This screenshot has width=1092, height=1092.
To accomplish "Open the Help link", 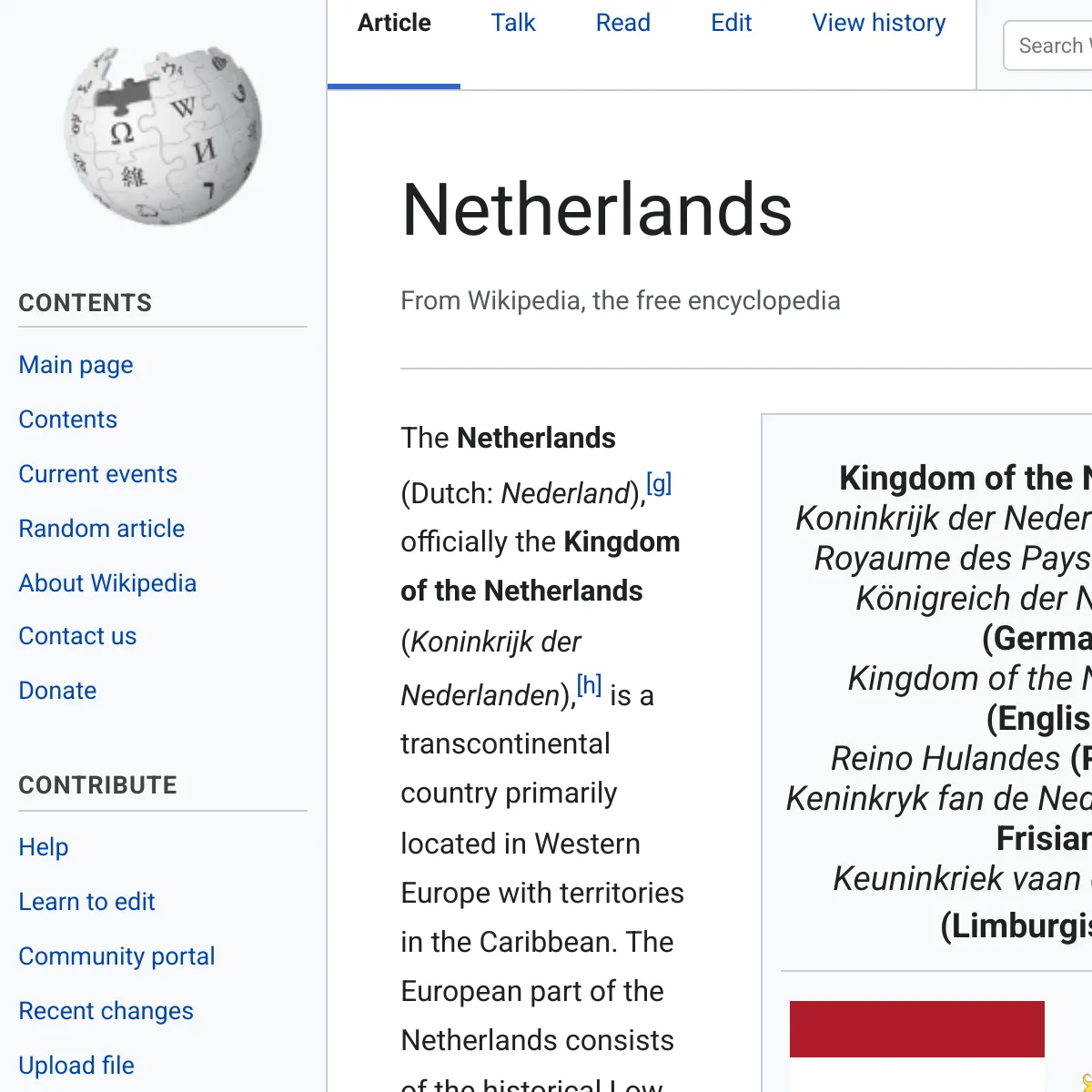I will point(44,847).
